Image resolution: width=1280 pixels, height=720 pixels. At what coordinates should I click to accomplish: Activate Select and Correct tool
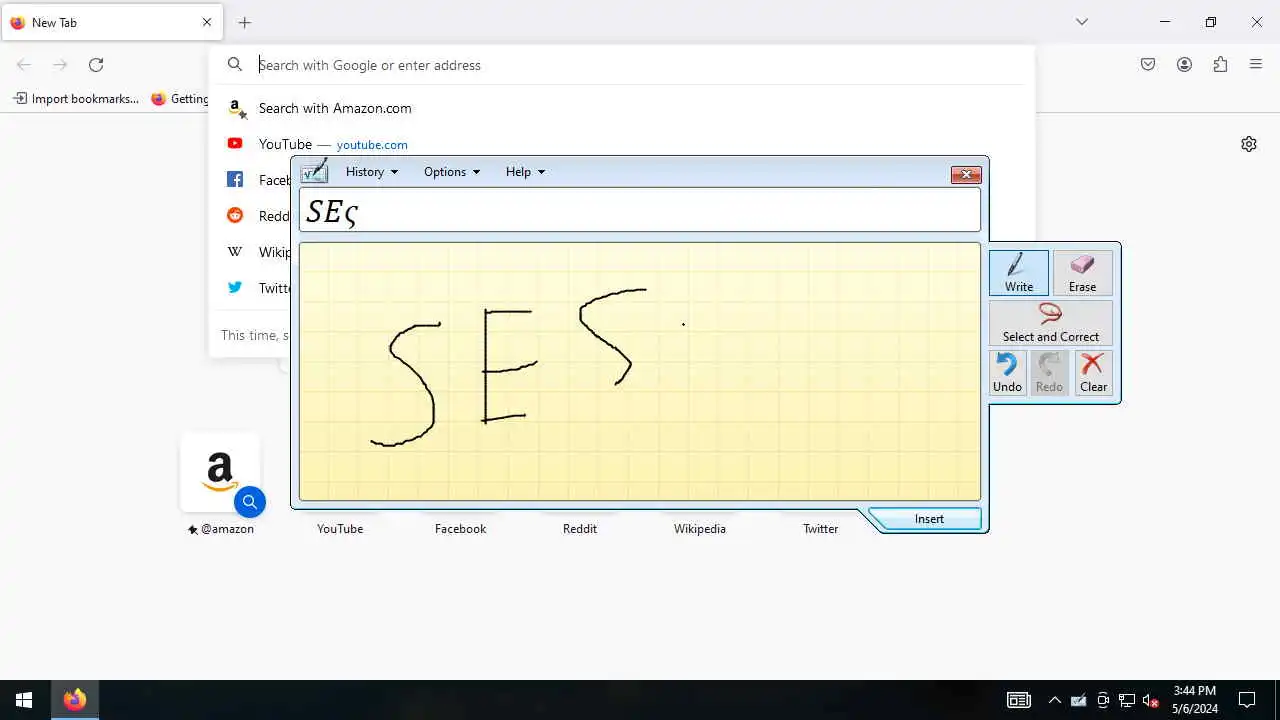[x=1051, y=322]
